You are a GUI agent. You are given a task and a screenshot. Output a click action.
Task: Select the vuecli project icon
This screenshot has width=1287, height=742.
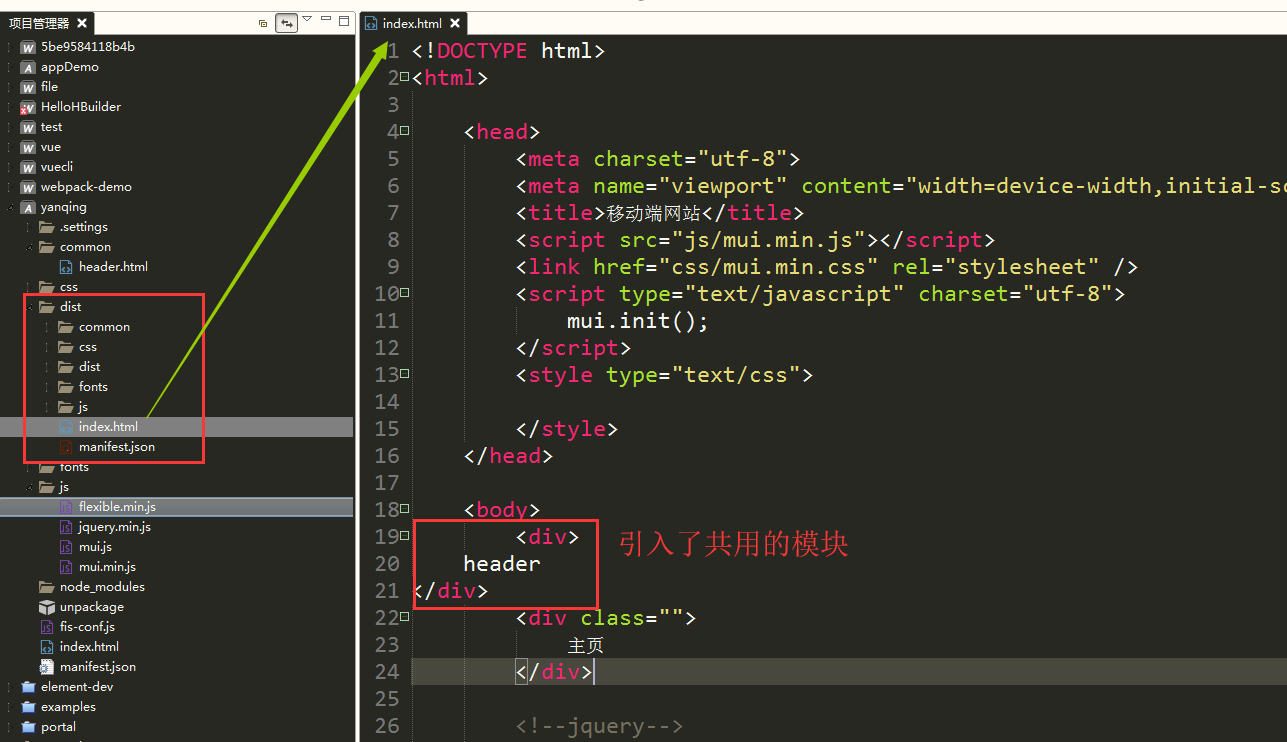click(x=28, y=167)
